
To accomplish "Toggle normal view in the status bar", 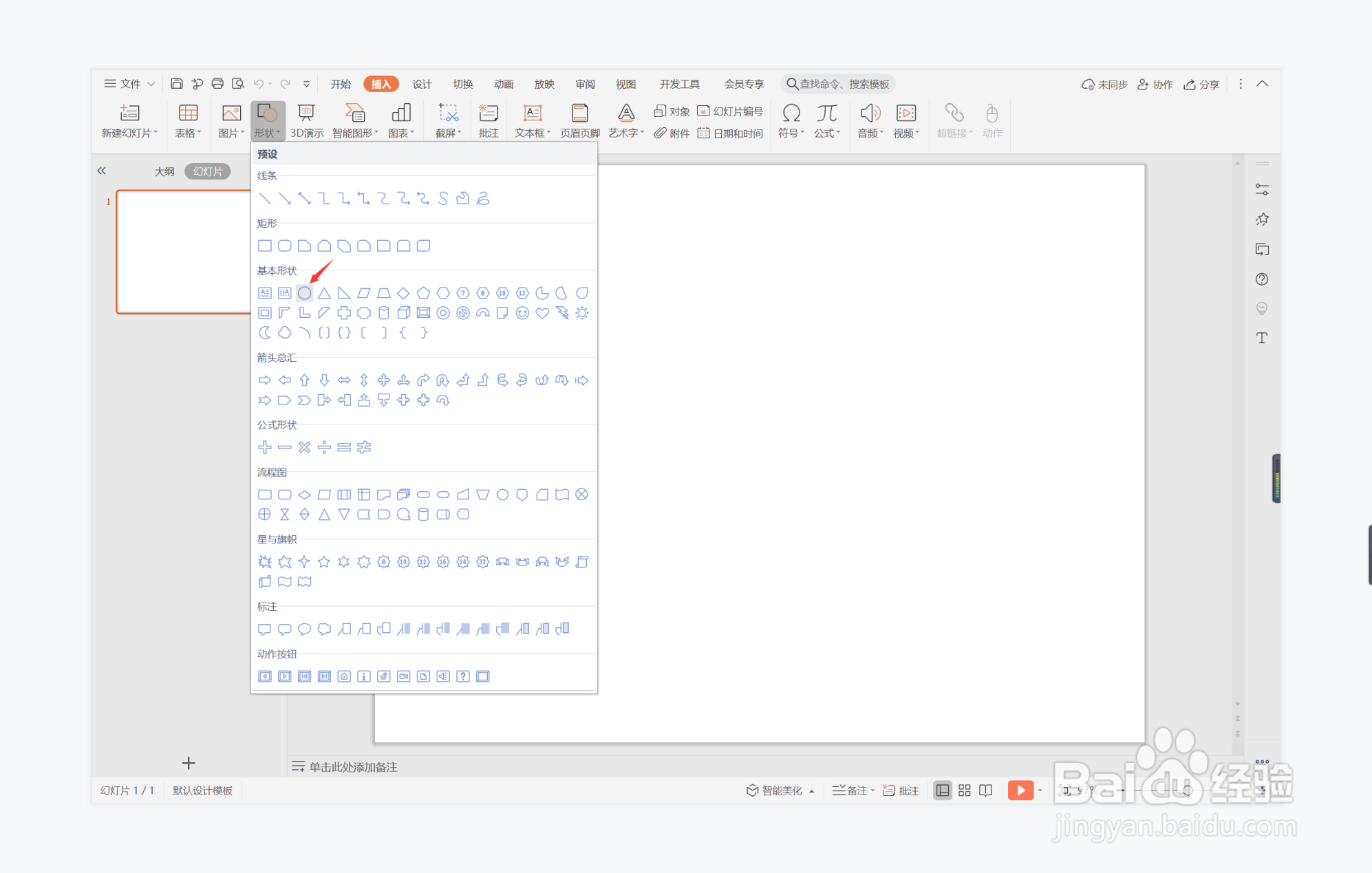I will click(x=942, y=790).
